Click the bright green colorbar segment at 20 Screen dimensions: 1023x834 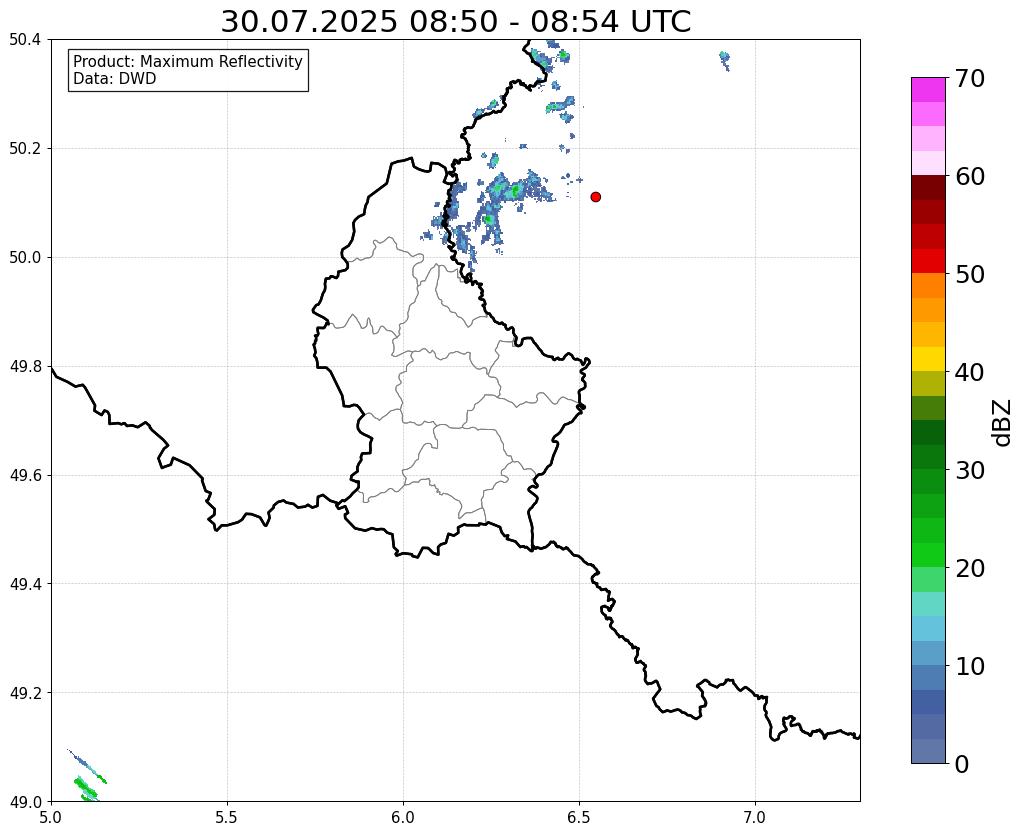(x=928, y=555)
